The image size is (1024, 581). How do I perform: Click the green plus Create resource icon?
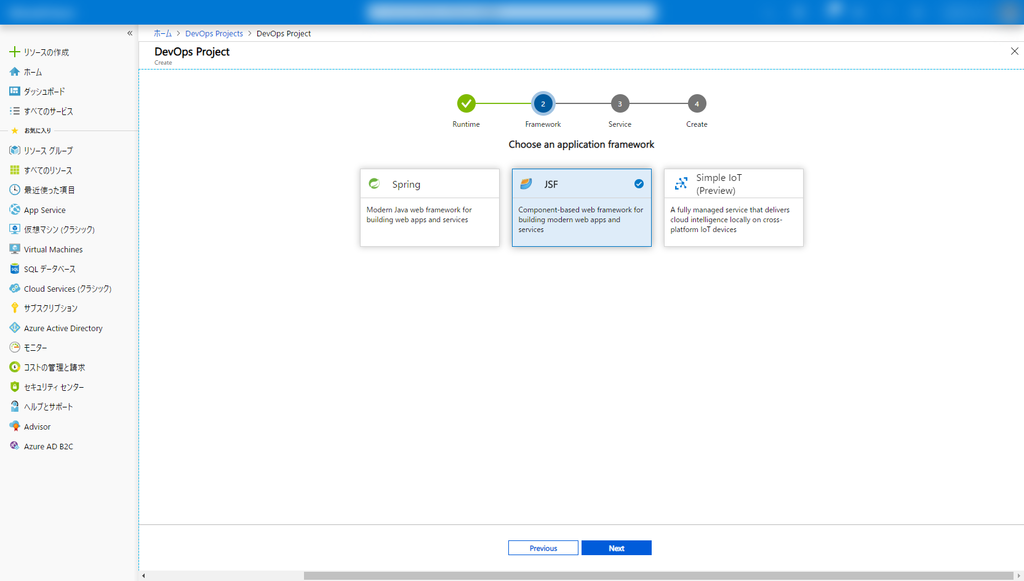click(x=14, y=52)
